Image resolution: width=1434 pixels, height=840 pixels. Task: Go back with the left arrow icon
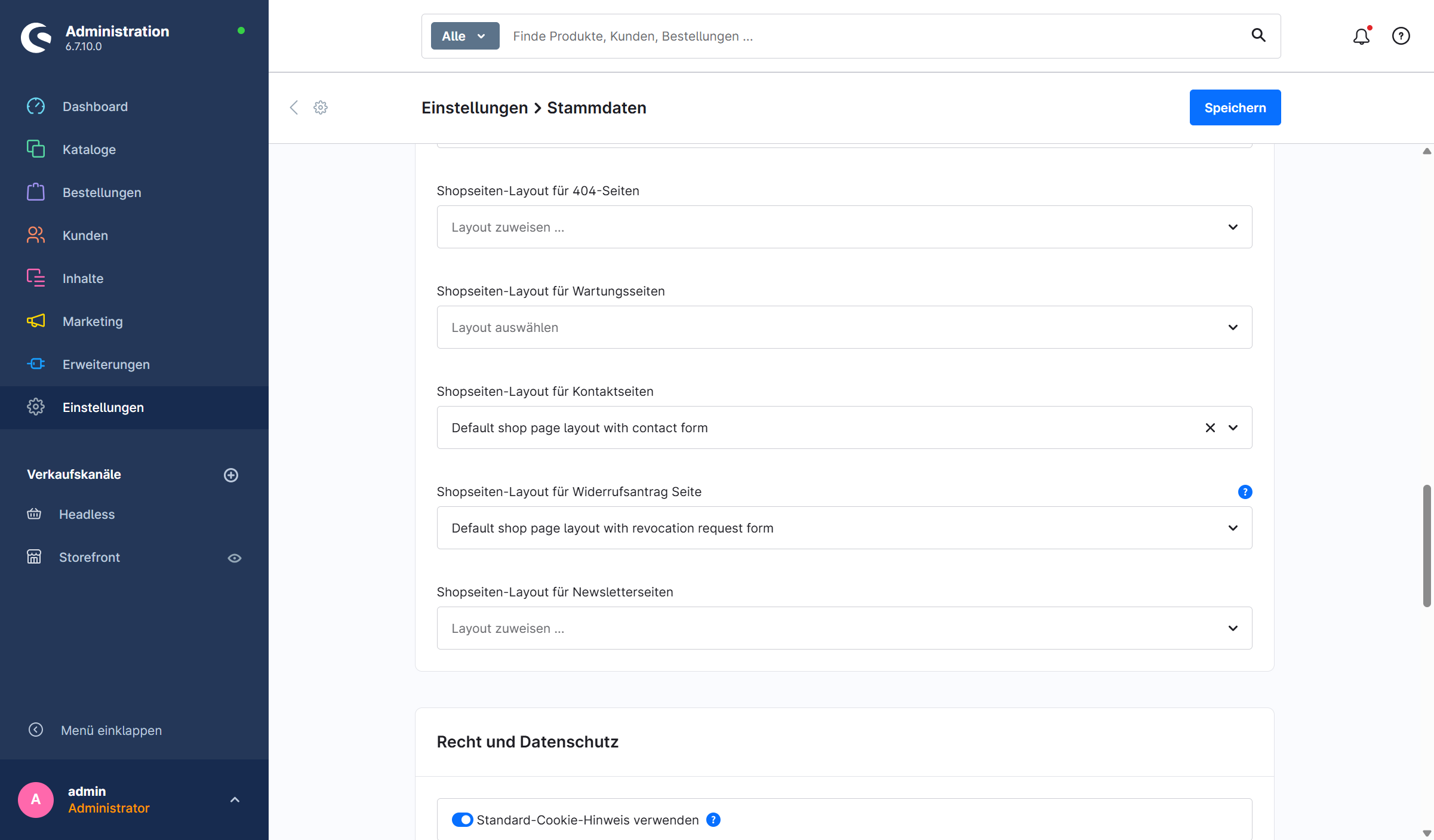point(294,107)
